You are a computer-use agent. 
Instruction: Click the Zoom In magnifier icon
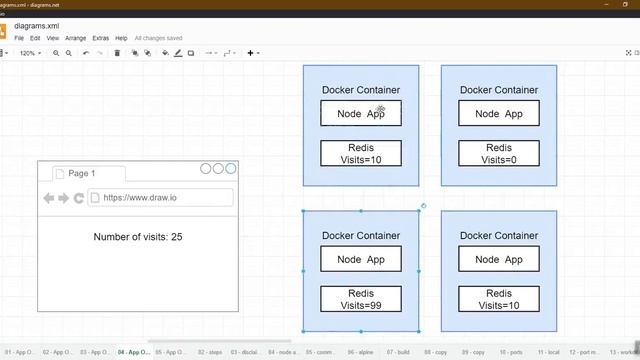[x=56, y=53]
